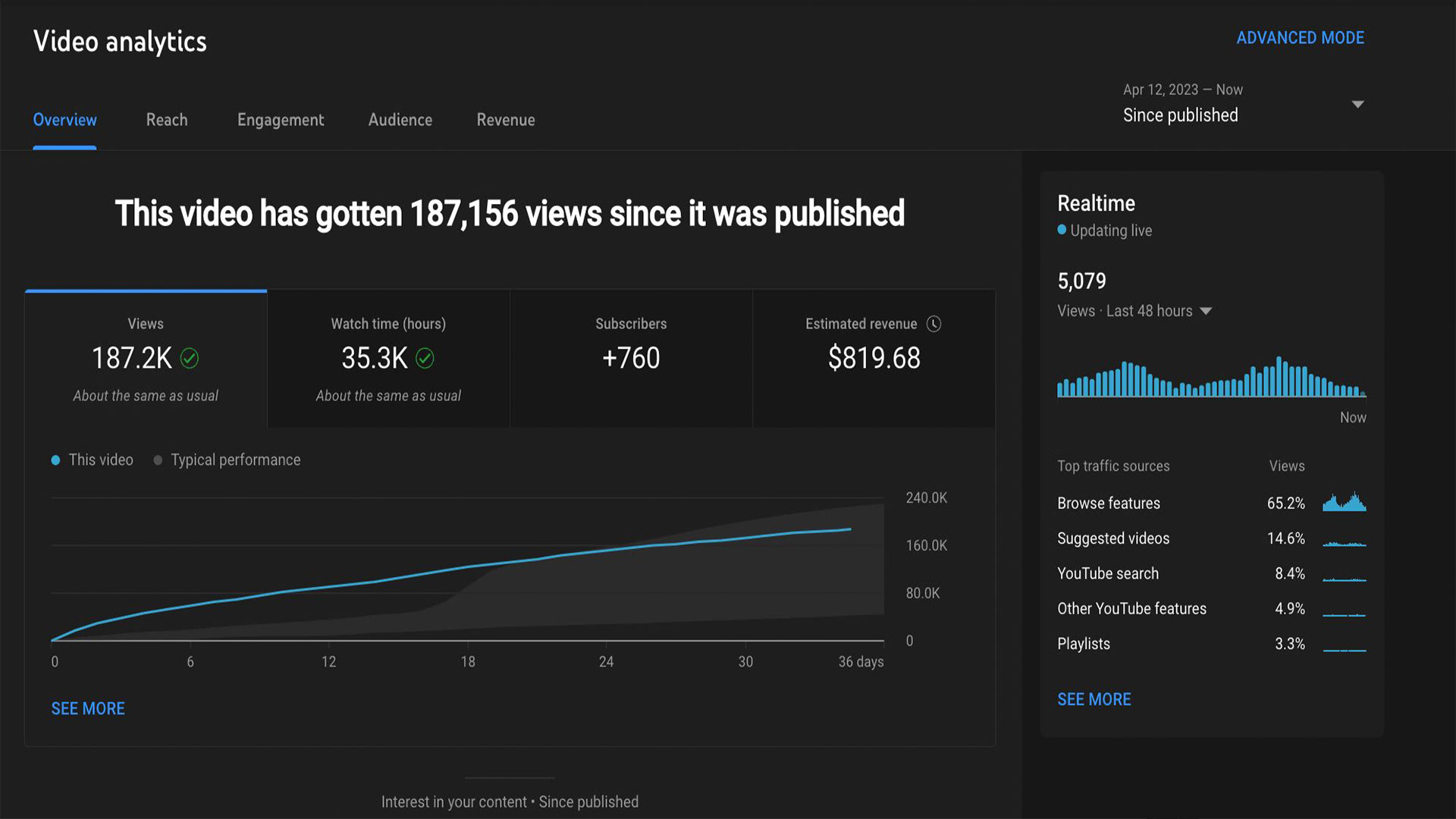This screenshot has height=819, width=1456.
Task: Switch to the Engagement tab
Action: (280, 120)
